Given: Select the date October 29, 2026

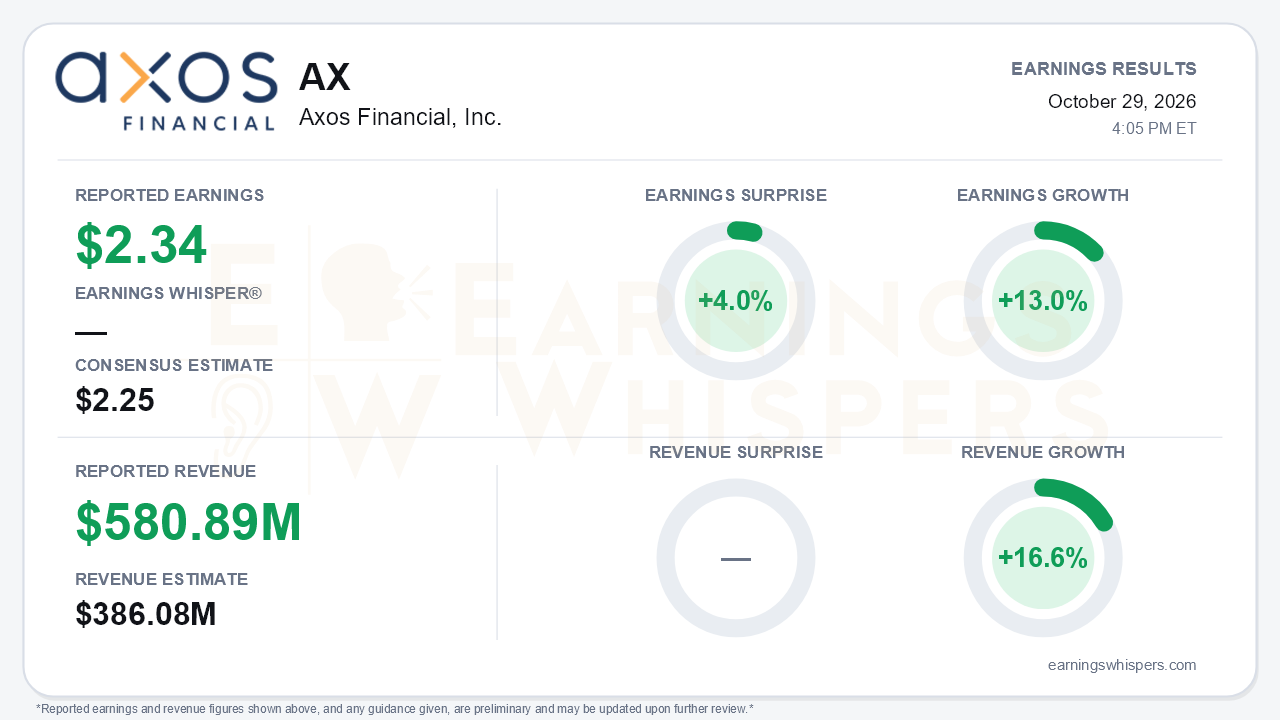Looking at the screenshot, I should point(1122,101).
